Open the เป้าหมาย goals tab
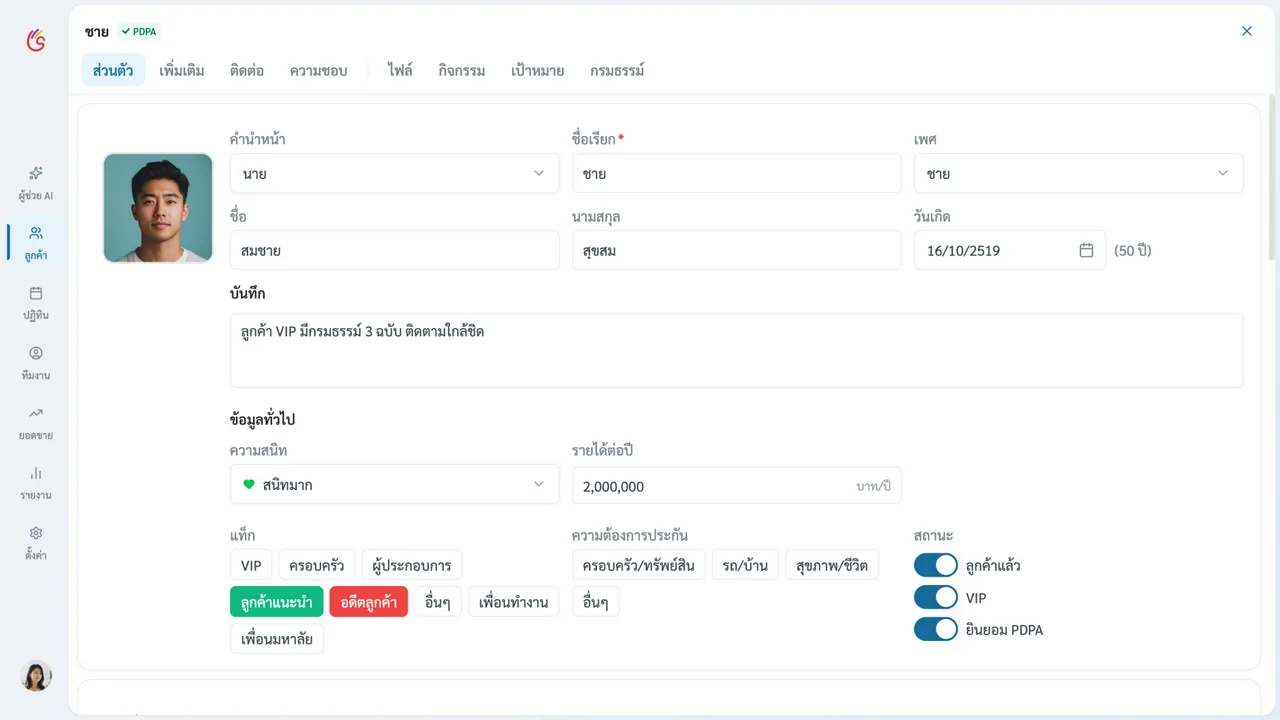Screen dimensions: 1280x720 pyautogui.click(x=538, y=70)
